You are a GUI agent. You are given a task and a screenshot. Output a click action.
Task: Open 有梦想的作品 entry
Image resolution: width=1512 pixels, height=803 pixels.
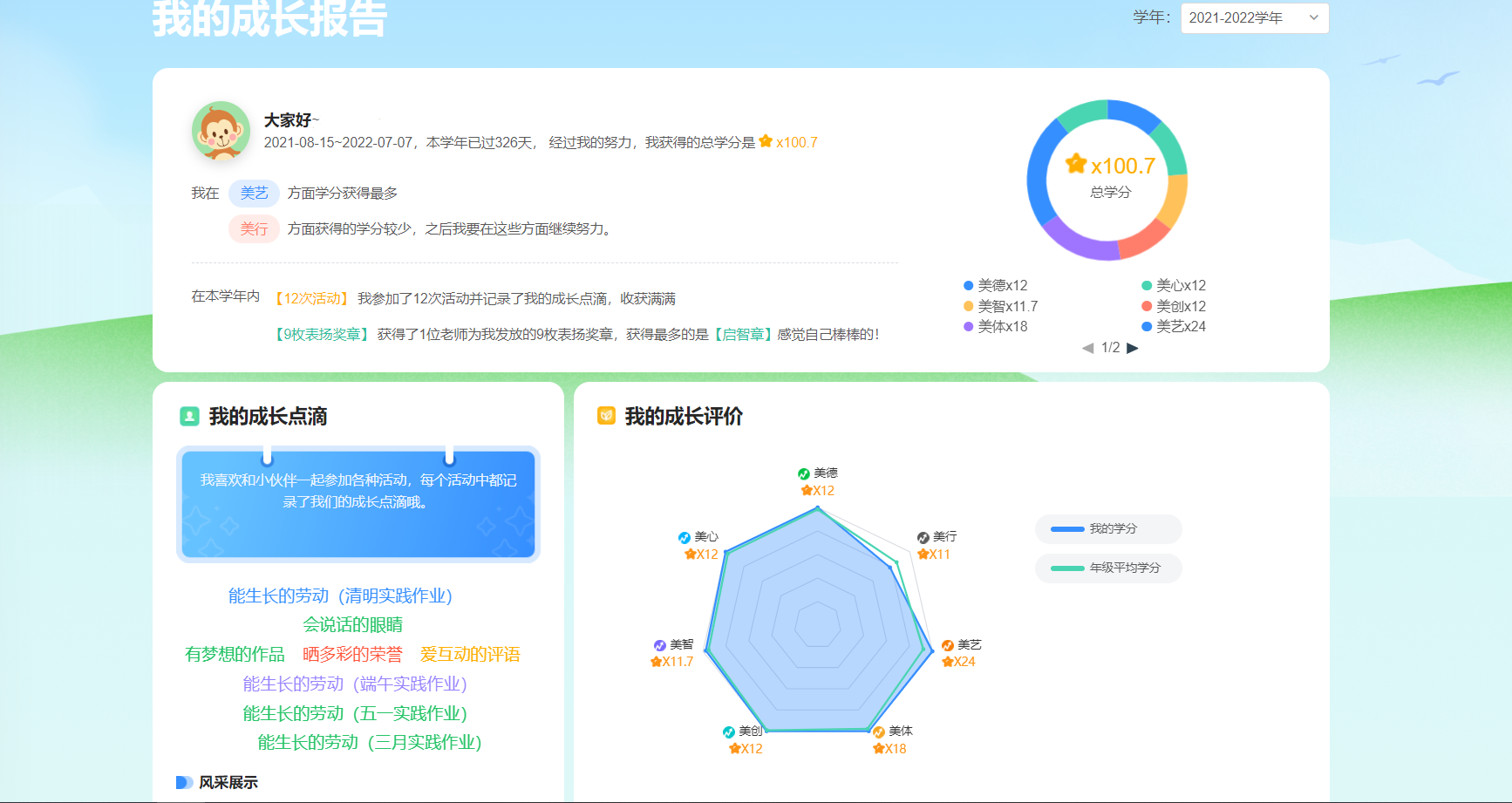(x=235, y=655)
